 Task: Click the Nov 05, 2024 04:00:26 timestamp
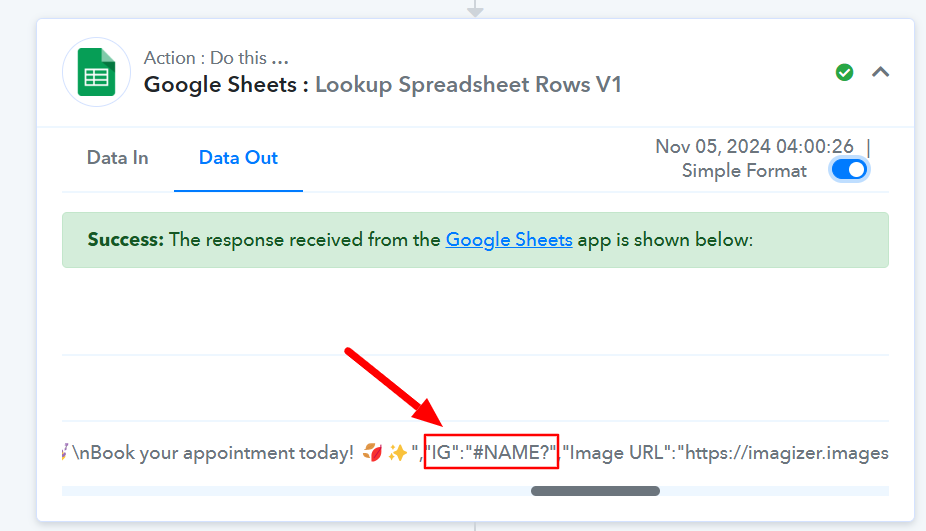pos(754,146)
